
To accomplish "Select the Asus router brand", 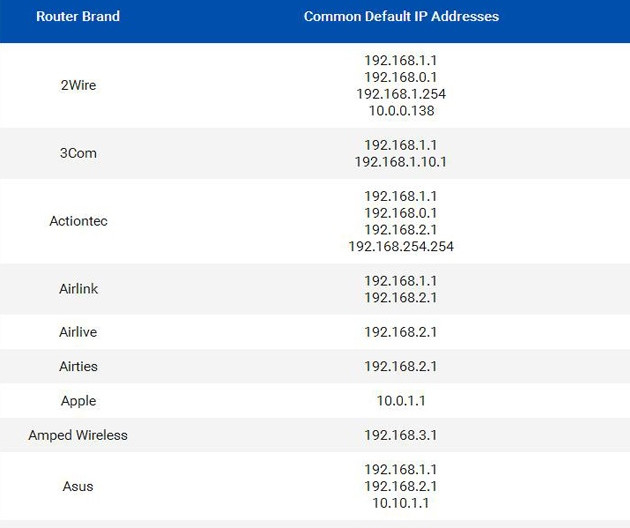I will coord(78,486).
